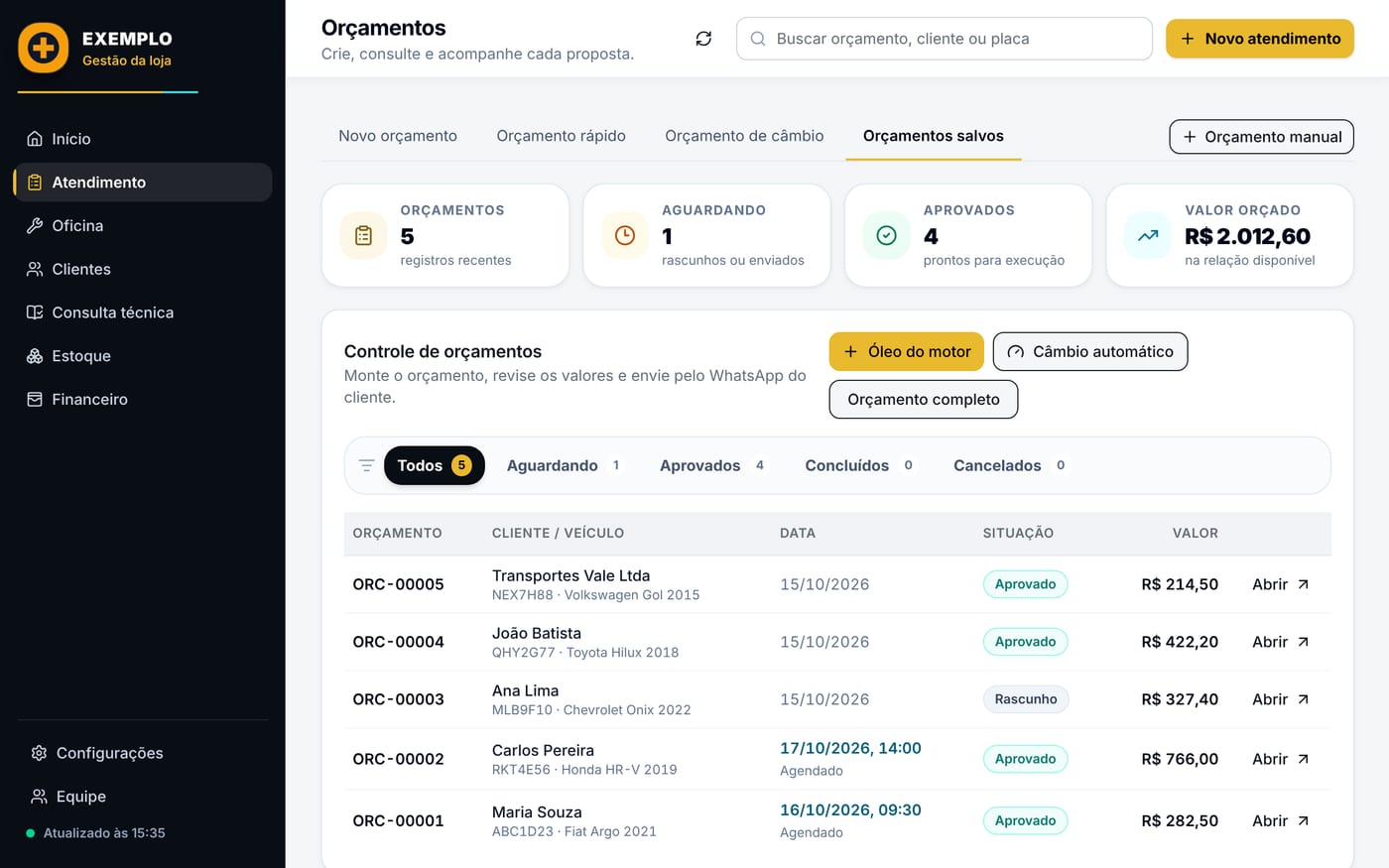This screenshot has width=1389, height=868.
Task: Click the clock icon on the Aguardando card
Action: 625,235
